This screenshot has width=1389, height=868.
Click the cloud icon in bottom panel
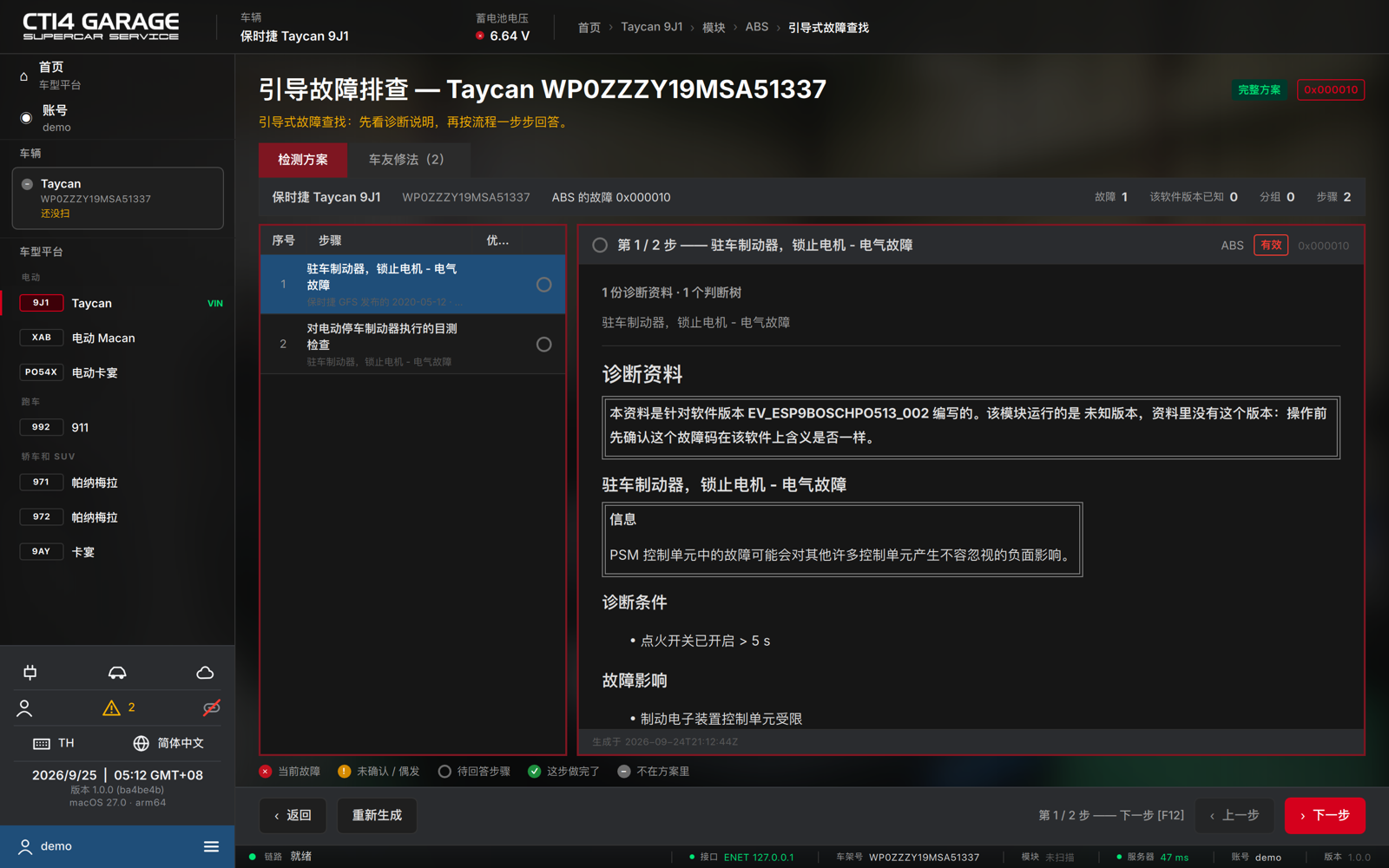205,673
